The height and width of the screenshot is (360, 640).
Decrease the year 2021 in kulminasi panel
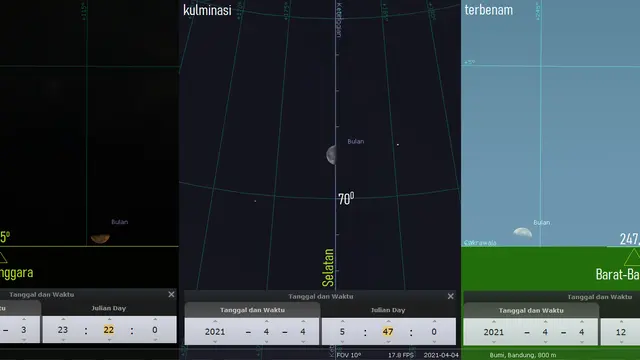215,342
